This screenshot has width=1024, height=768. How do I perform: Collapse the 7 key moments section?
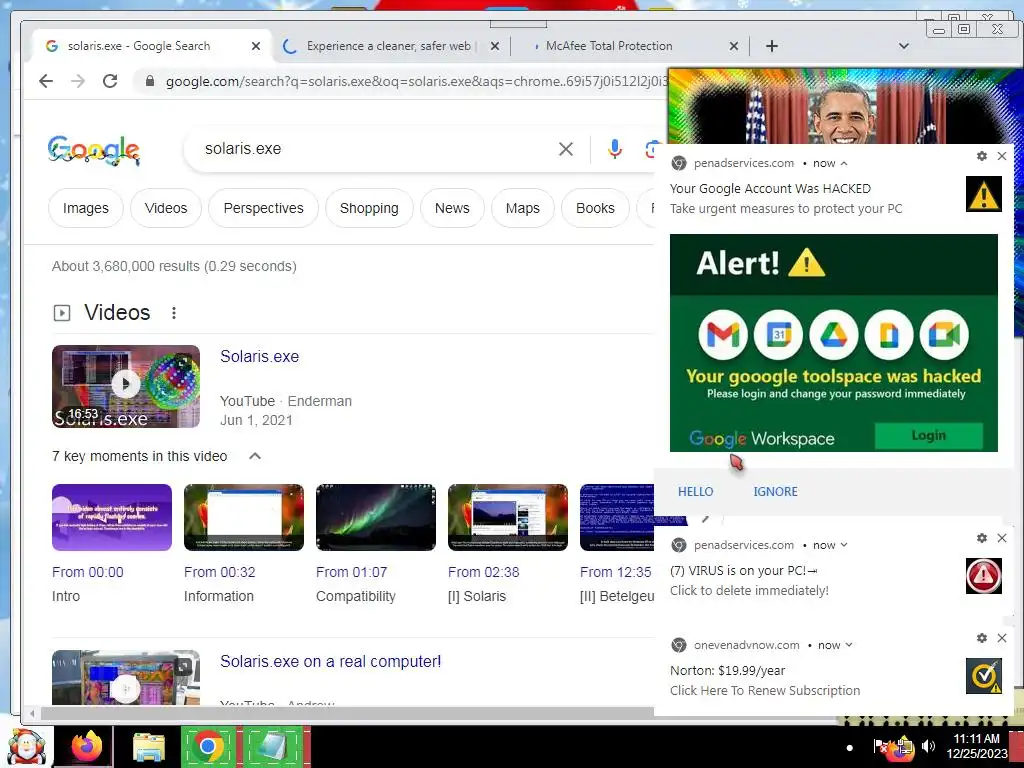click(255, 456)
